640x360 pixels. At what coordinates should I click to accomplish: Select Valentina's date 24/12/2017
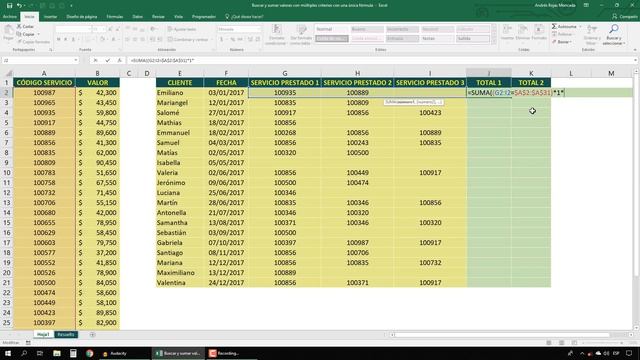tap(226, 282)
